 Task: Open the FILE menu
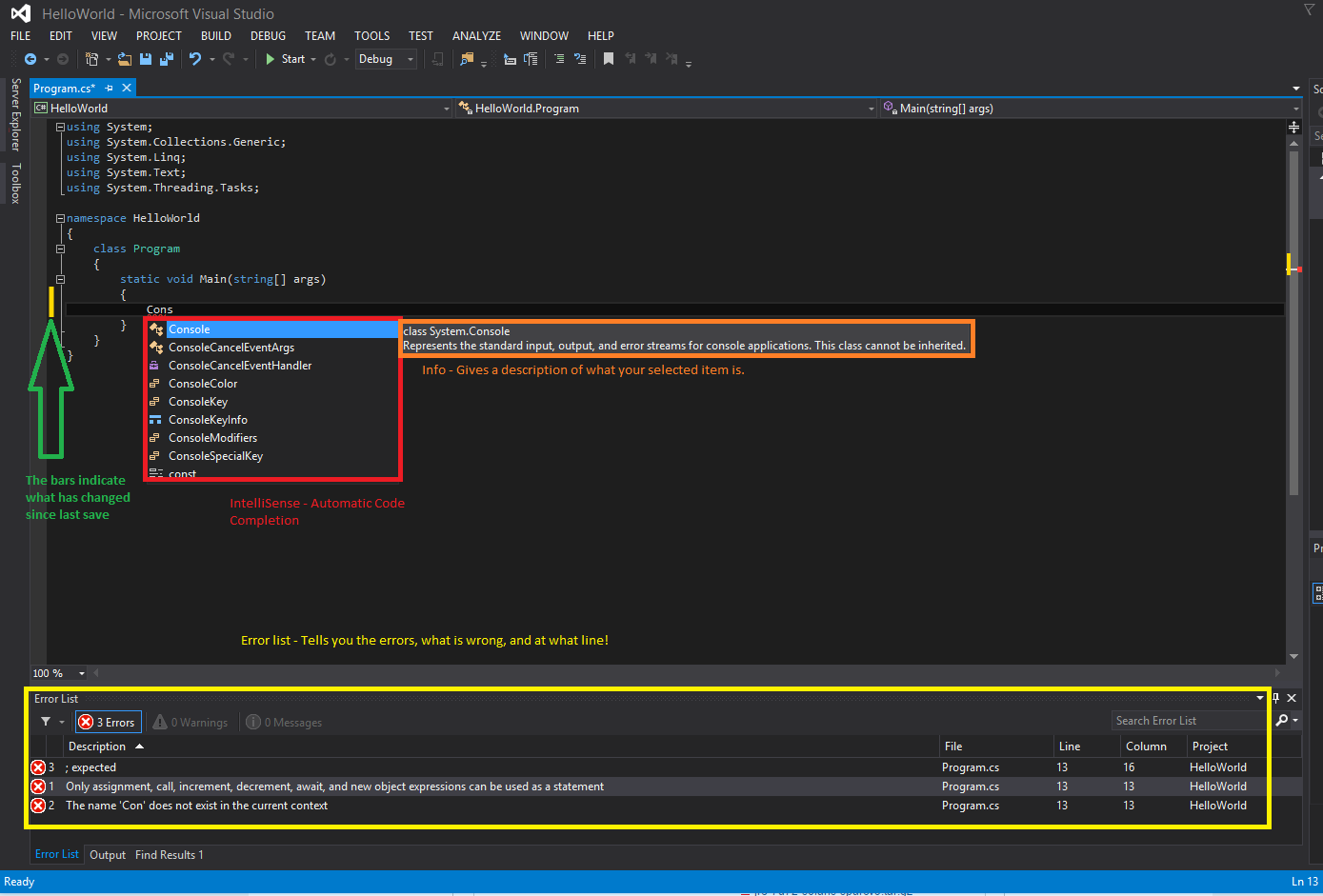coord(20,35)
